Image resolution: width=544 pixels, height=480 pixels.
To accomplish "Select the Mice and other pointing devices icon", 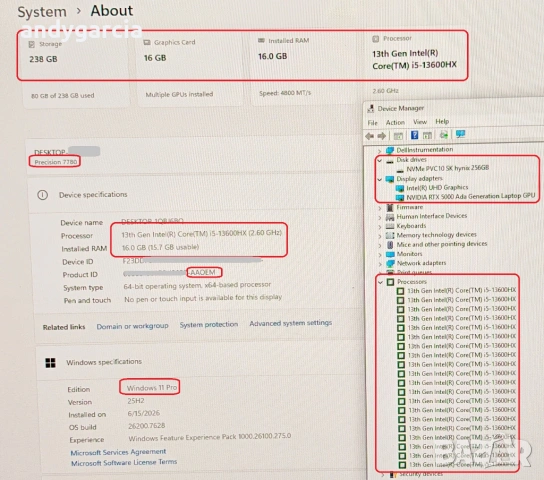I will coord(390,245).
